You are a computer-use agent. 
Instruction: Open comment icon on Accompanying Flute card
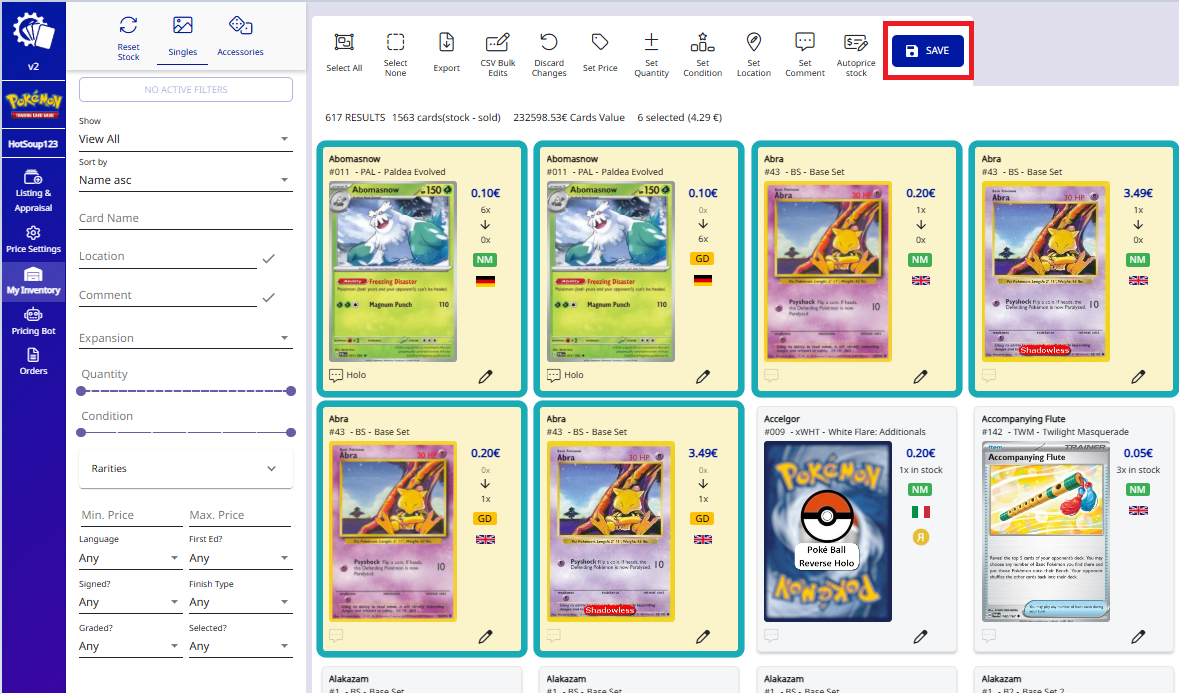click(x=989, y=635)
